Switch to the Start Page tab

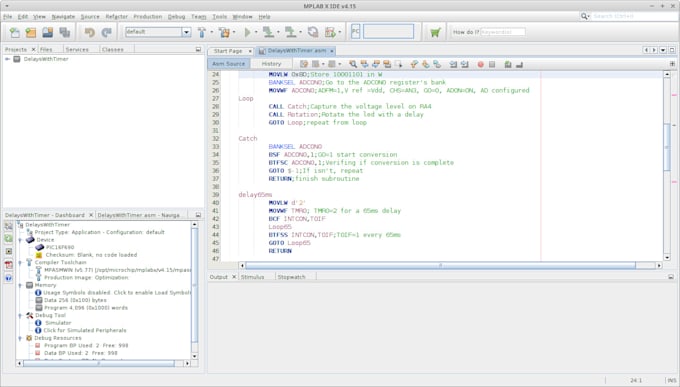[x=228, y=51]
